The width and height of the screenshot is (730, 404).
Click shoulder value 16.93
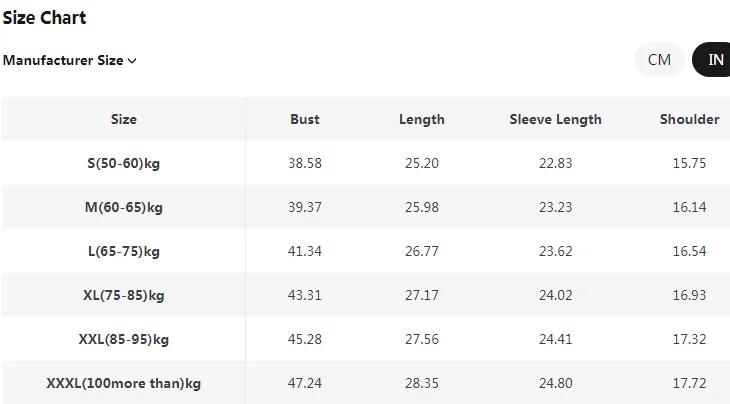pos(689,295)
